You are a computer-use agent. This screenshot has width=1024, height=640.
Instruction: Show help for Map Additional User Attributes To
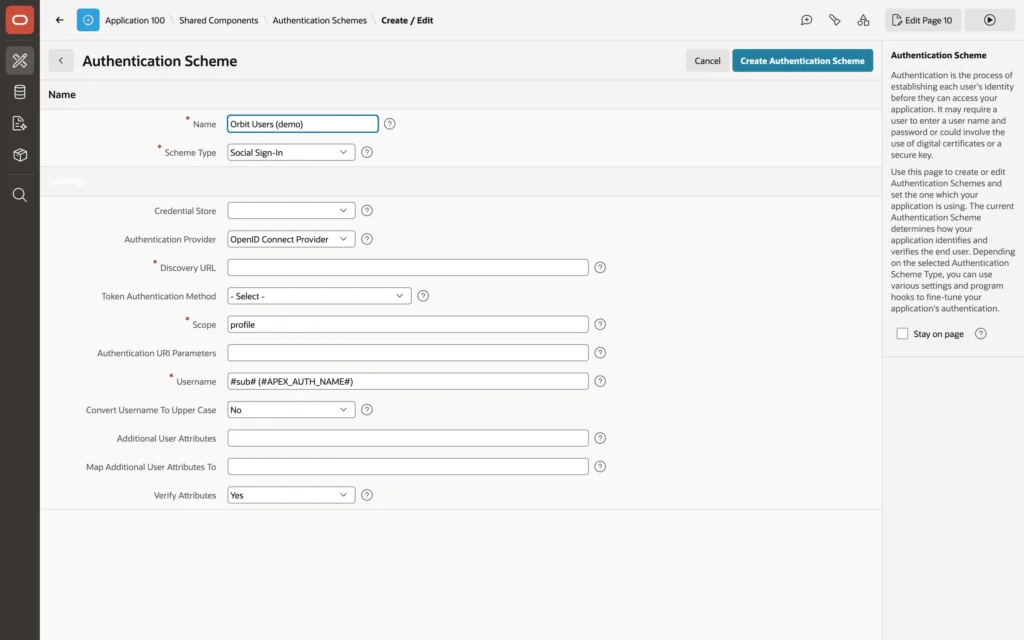600,466
